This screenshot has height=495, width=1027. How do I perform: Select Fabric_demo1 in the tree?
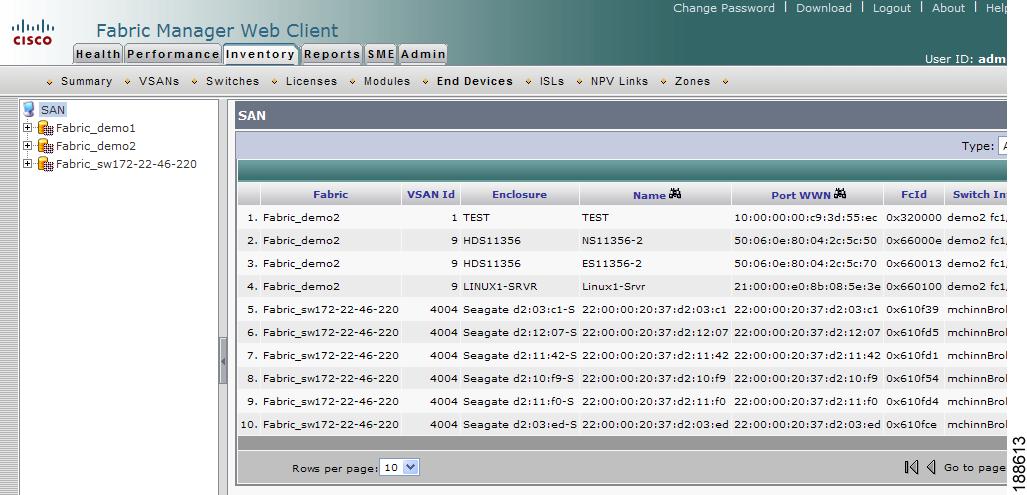96,128
